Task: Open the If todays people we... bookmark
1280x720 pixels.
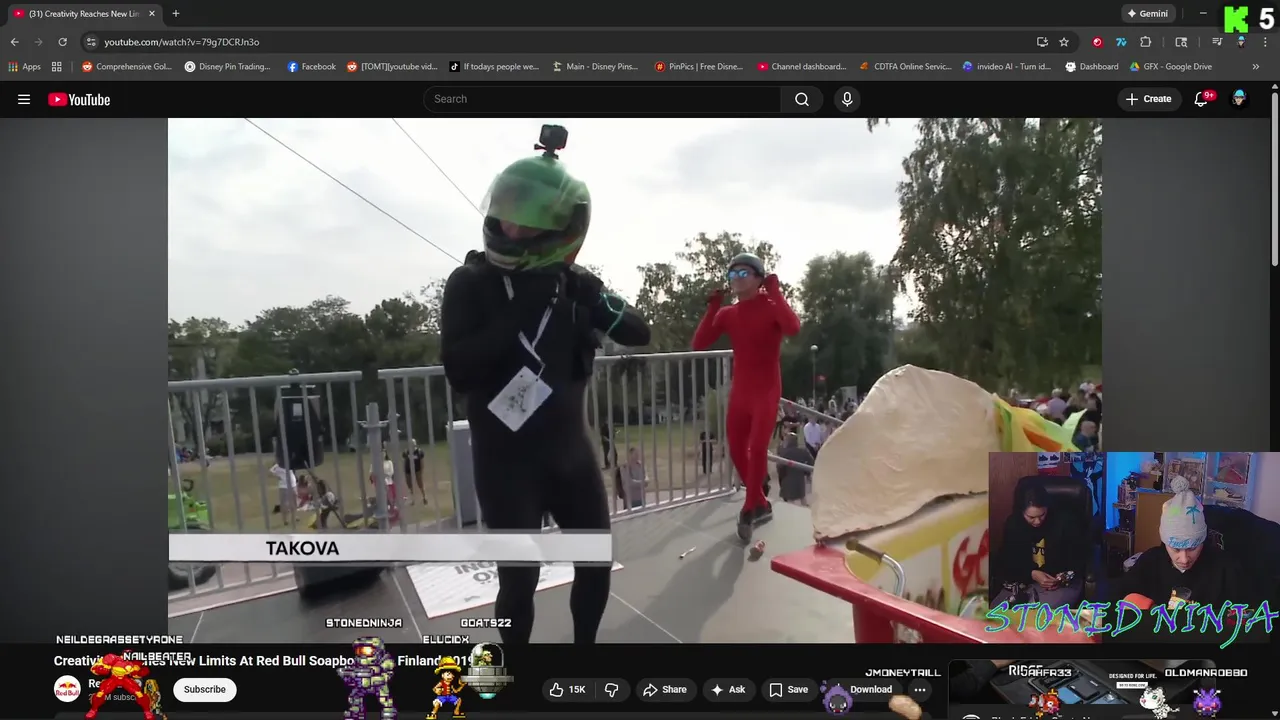Action: coord(494,67)
